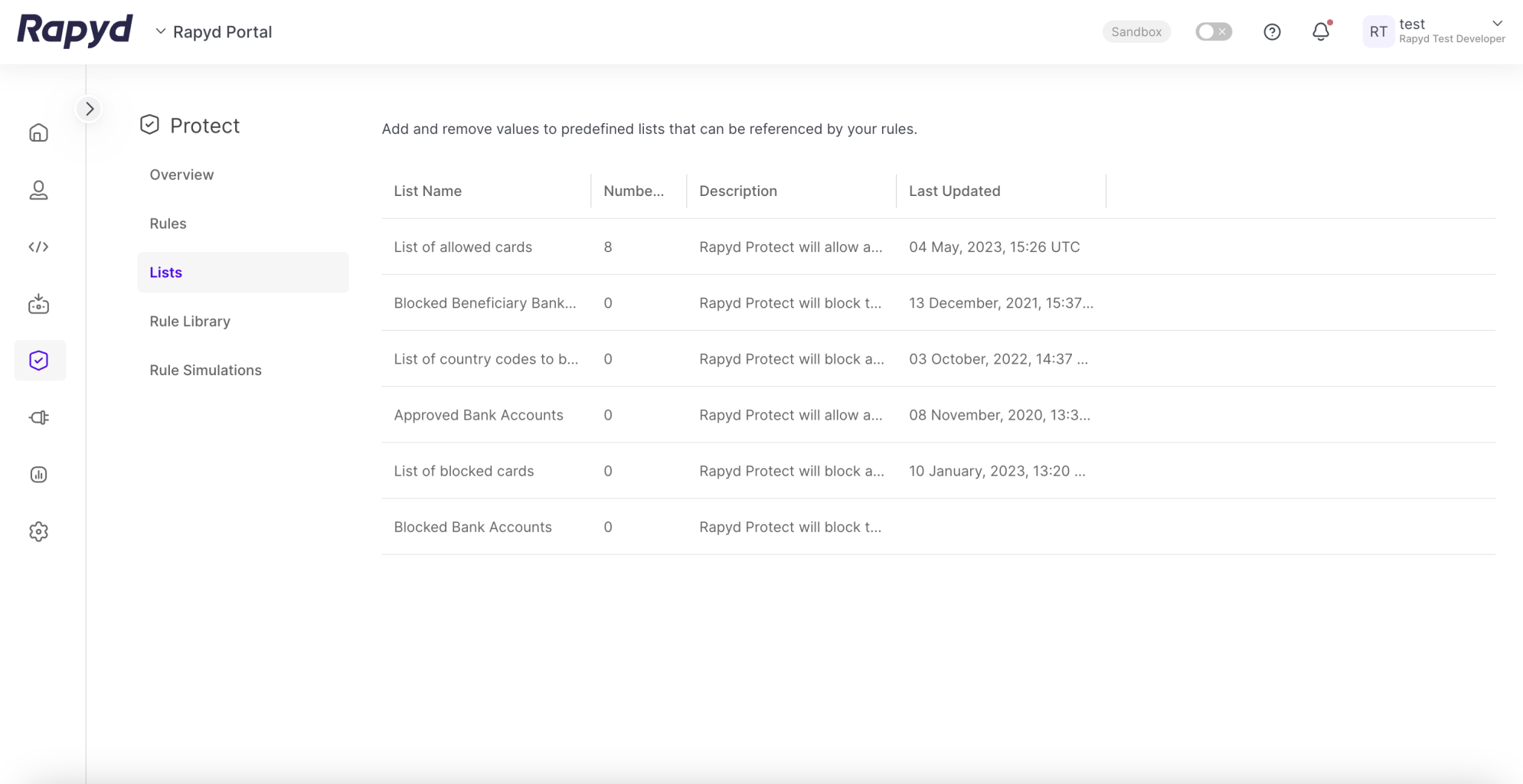Open the Blocked Bank Accounts list
Viewport: 1523px width, 784px height.
[x=472, y=527]
